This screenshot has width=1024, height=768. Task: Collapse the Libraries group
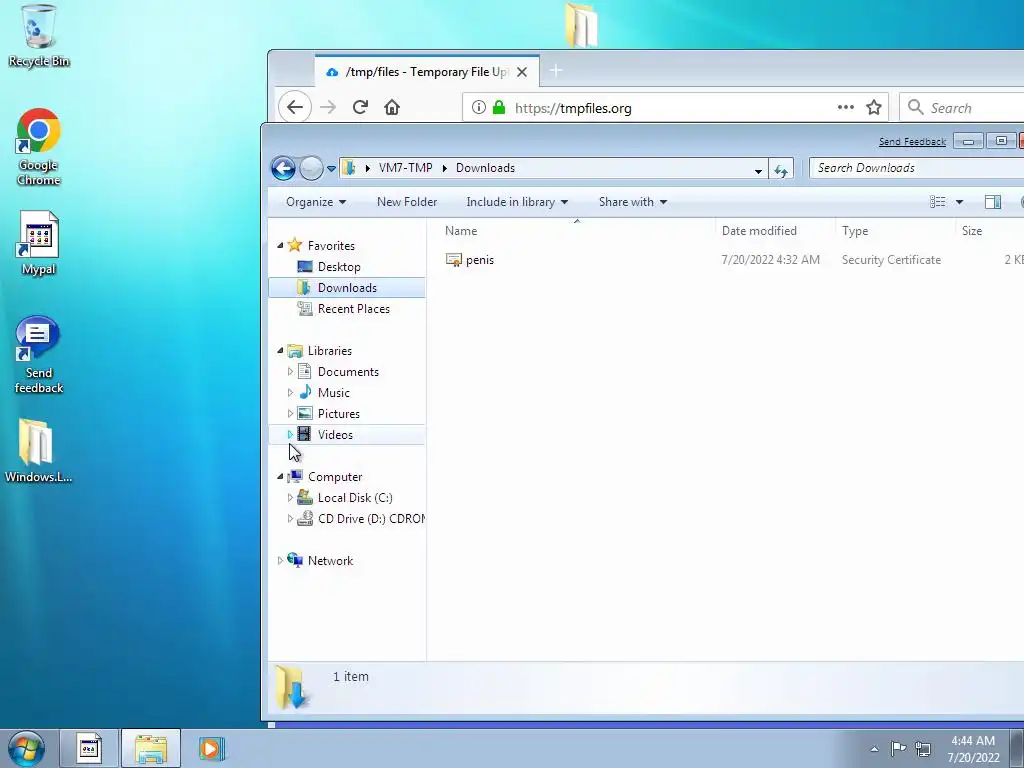280,351
